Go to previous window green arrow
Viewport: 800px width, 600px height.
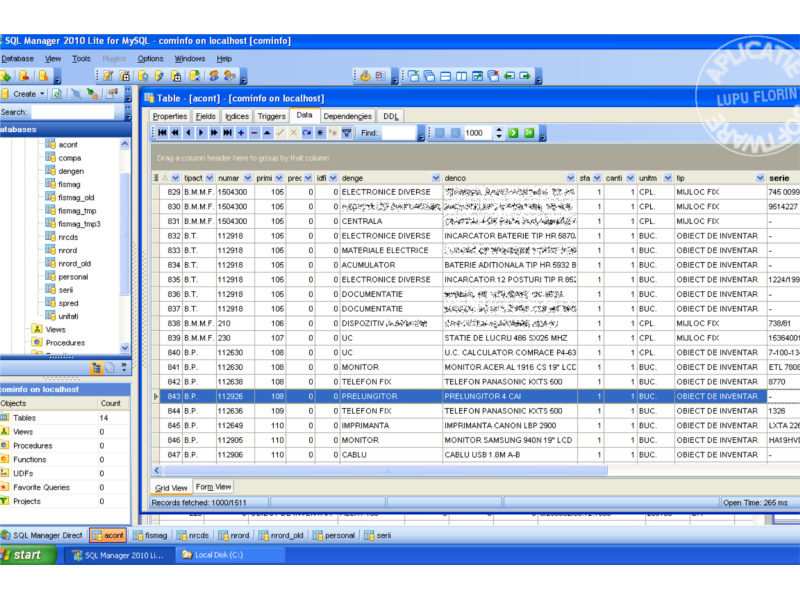[x=509, y=76]
